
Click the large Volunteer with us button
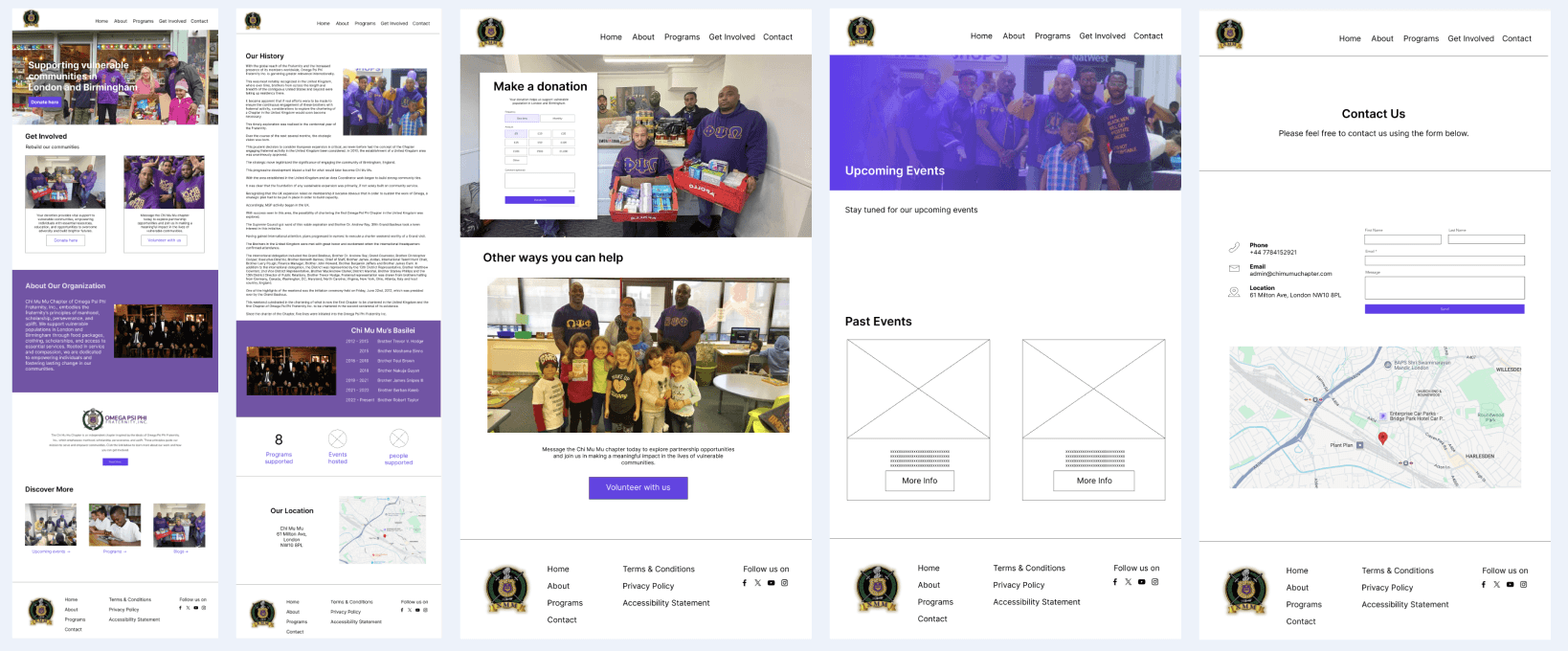[x=638, y=487]
